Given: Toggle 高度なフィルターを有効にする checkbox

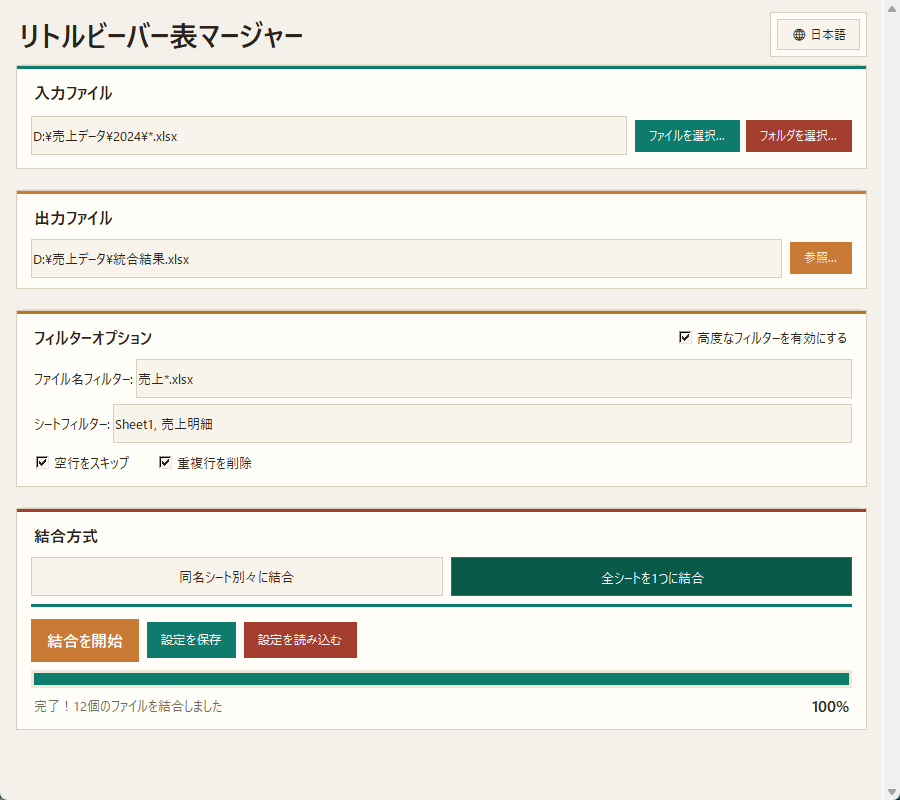Looking at the screenshot, I should 685,337.
